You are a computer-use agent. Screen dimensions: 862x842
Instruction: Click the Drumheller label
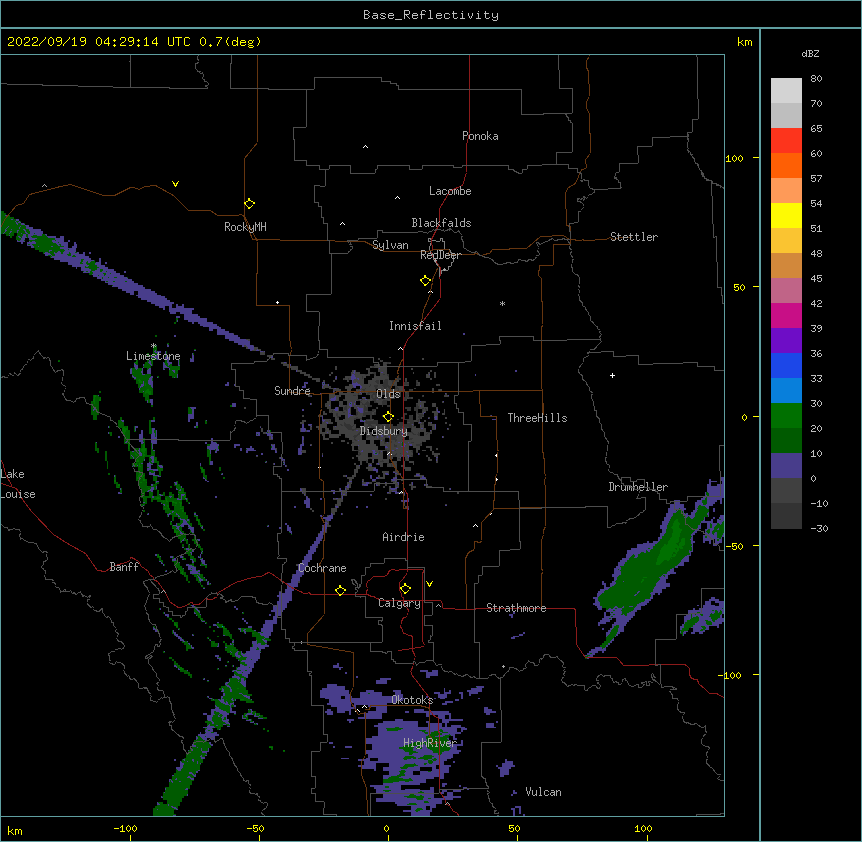[638, 487]
